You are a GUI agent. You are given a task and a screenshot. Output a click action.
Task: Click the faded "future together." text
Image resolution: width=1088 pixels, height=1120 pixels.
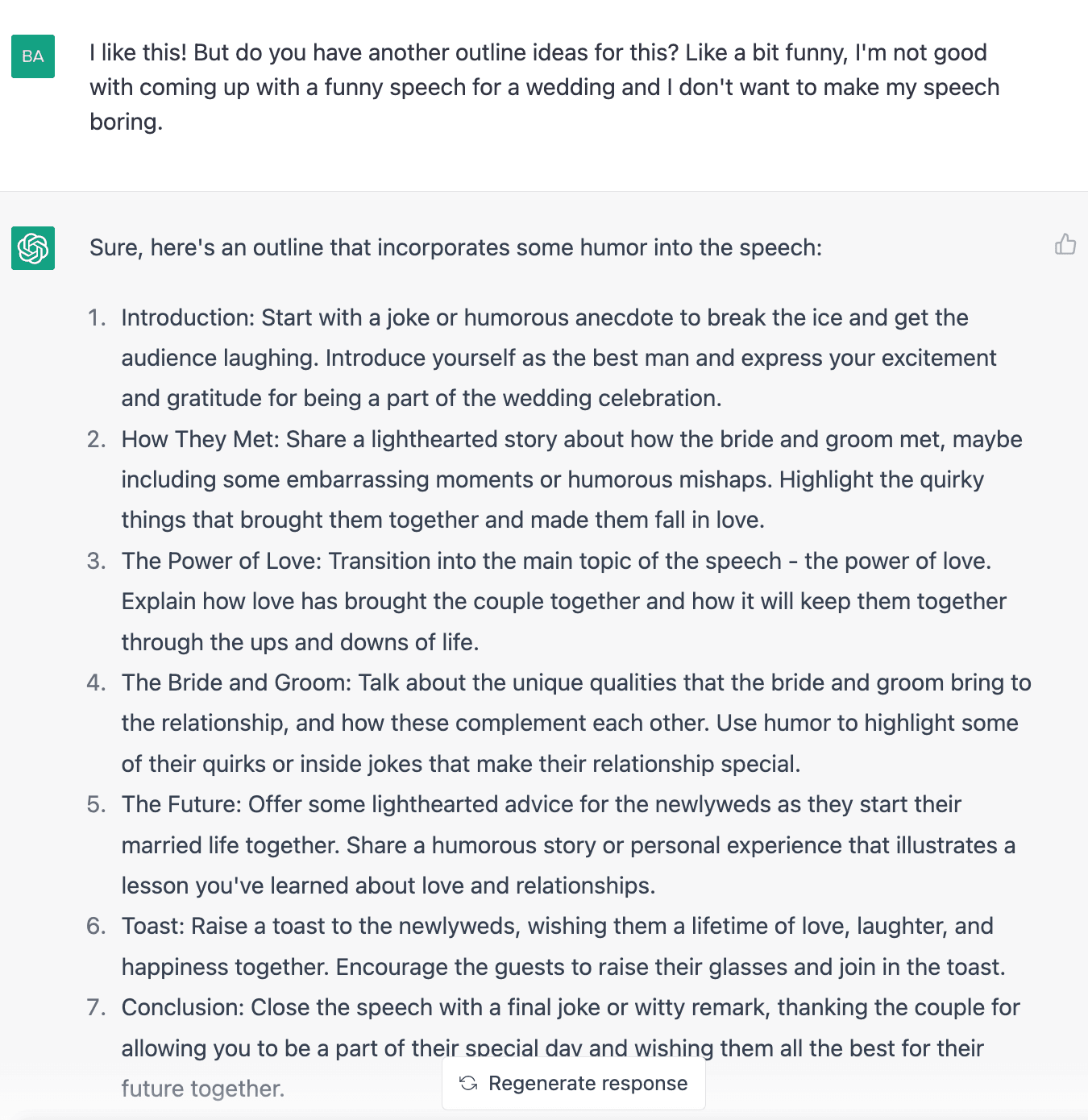(203, 1089)
